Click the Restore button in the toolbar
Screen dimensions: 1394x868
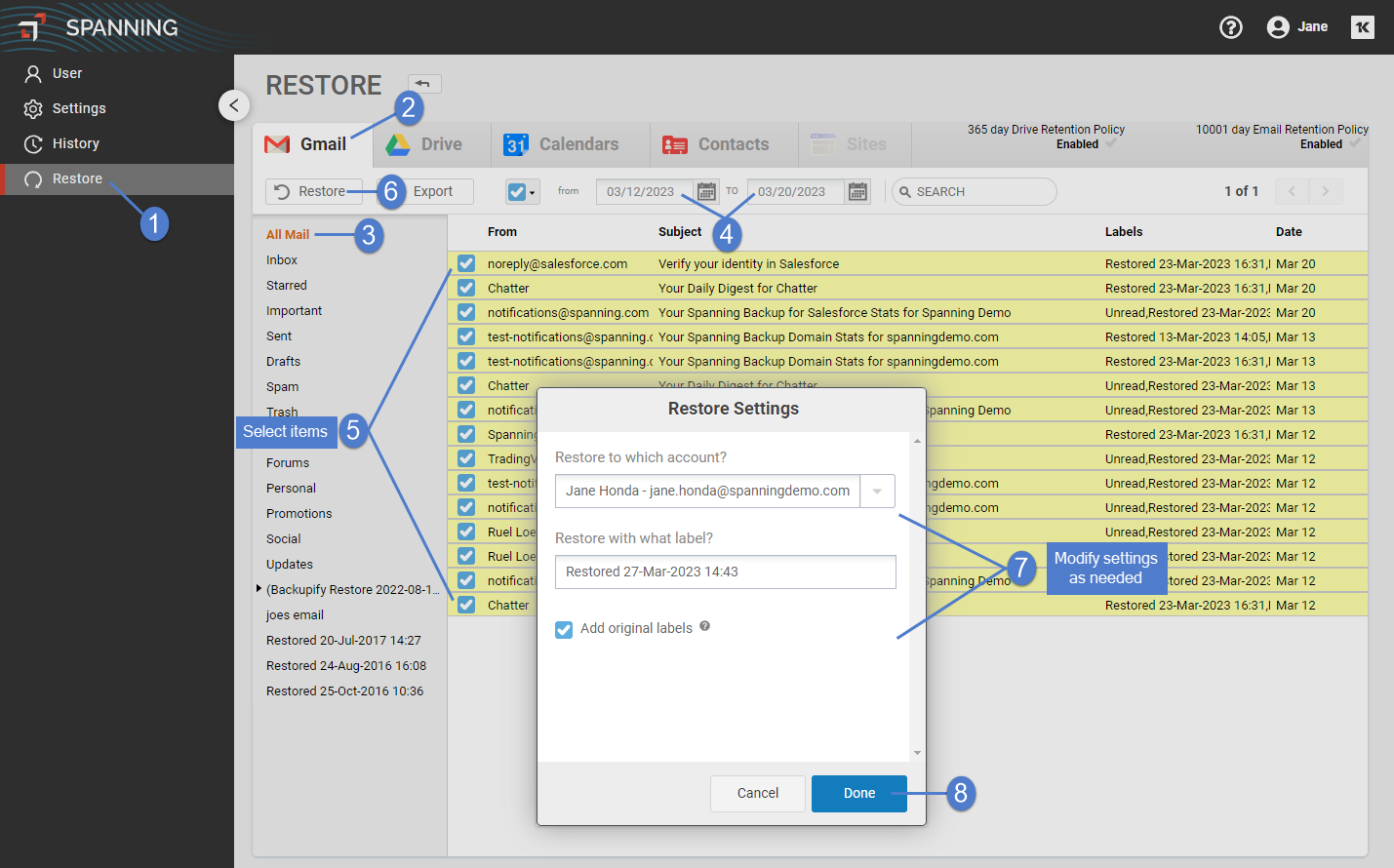tap(314, 191)
